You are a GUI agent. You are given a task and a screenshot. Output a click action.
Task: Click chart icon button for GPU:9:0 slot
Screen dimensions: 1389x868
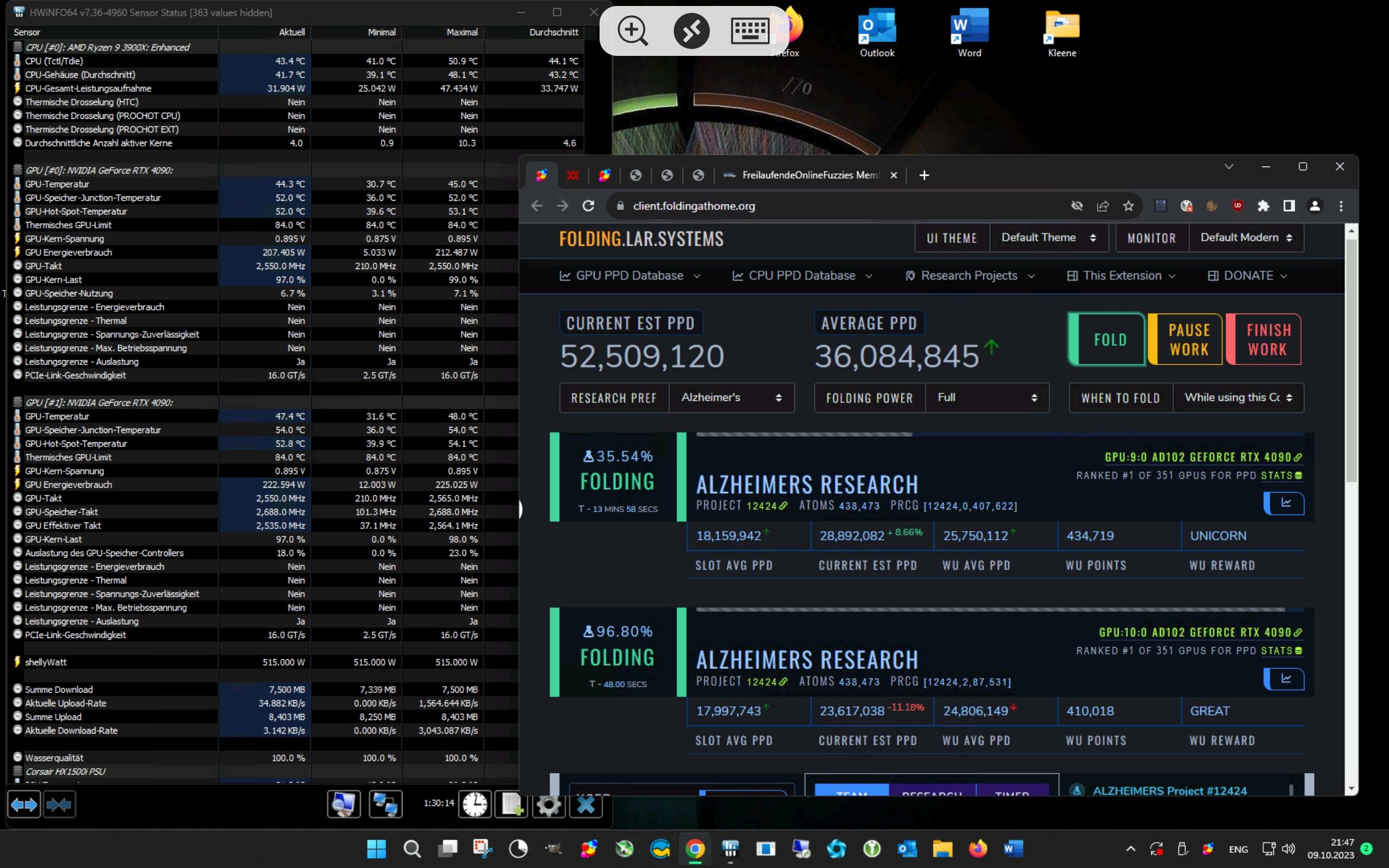[1284, 503]
